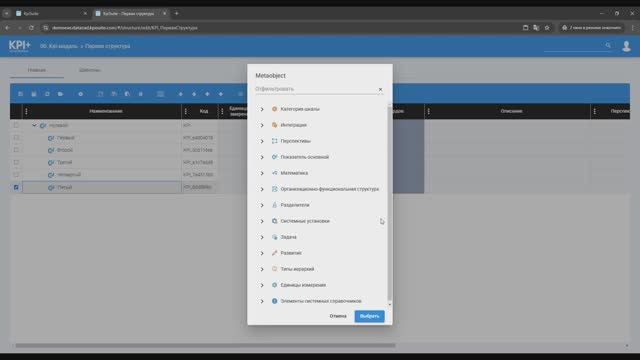The width and height of the screenshot is (640, 360).
Task: Toggle the checkbox for the Нулевой row
Action: (16, 125)
